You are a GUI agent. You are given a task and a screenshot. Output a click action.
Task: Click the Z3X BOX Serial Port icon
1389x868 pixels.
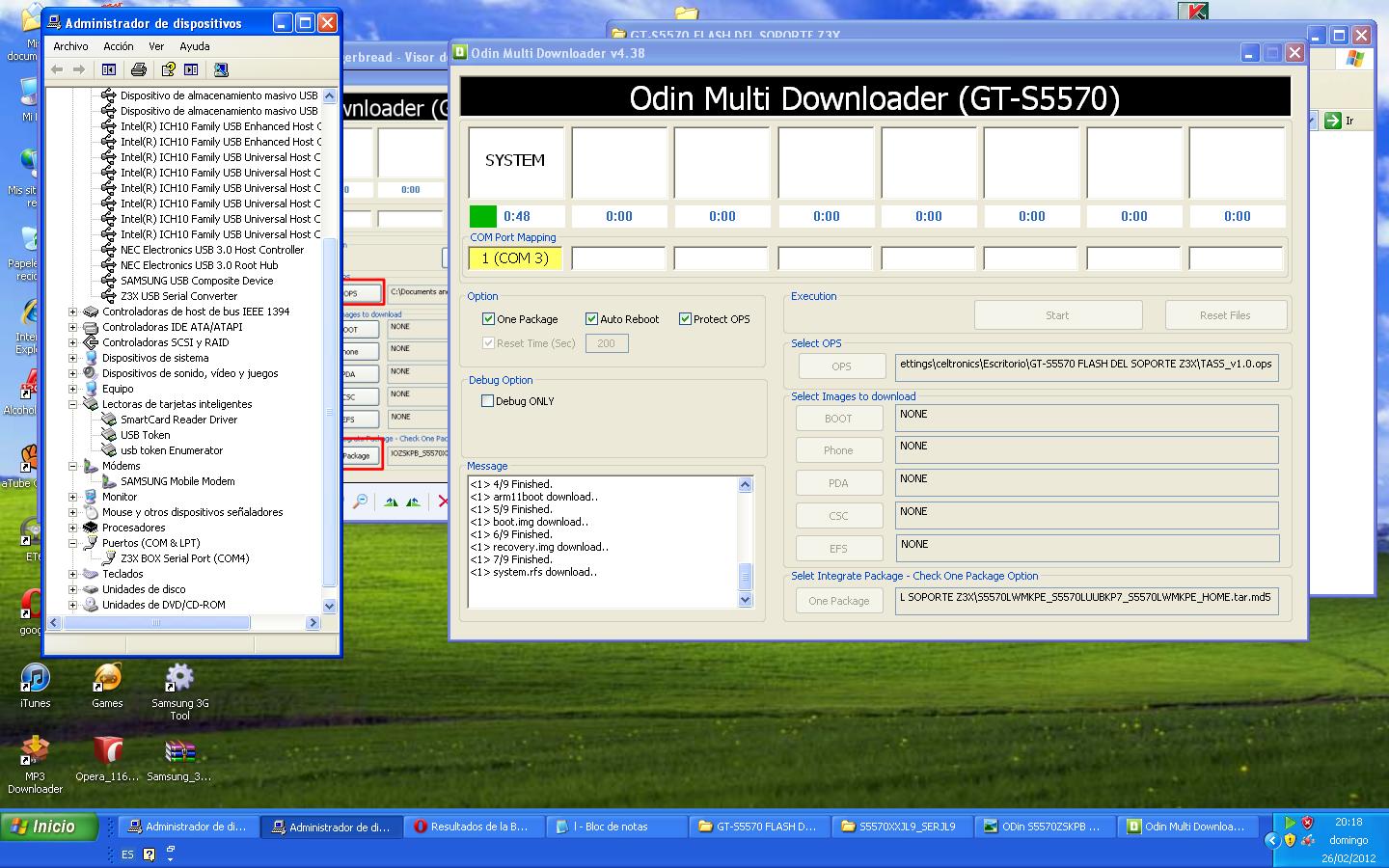pos(109,558)
